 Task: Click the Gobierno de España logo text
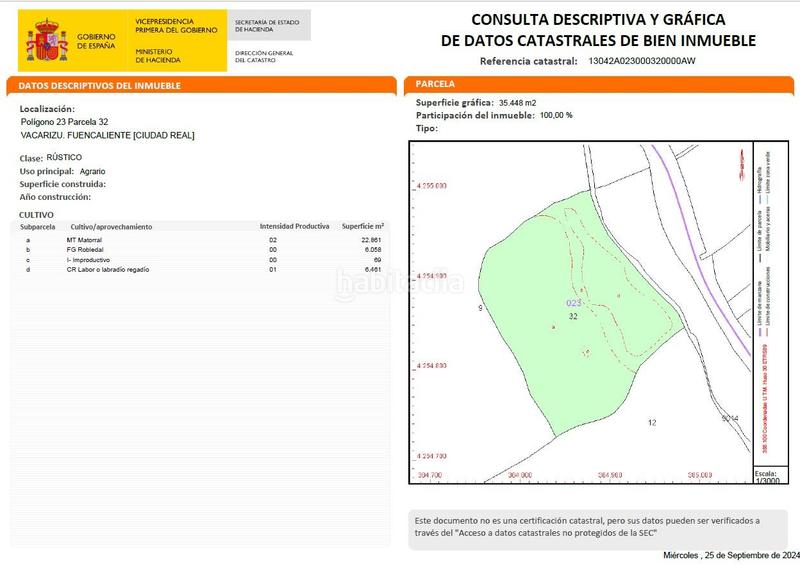96,40
